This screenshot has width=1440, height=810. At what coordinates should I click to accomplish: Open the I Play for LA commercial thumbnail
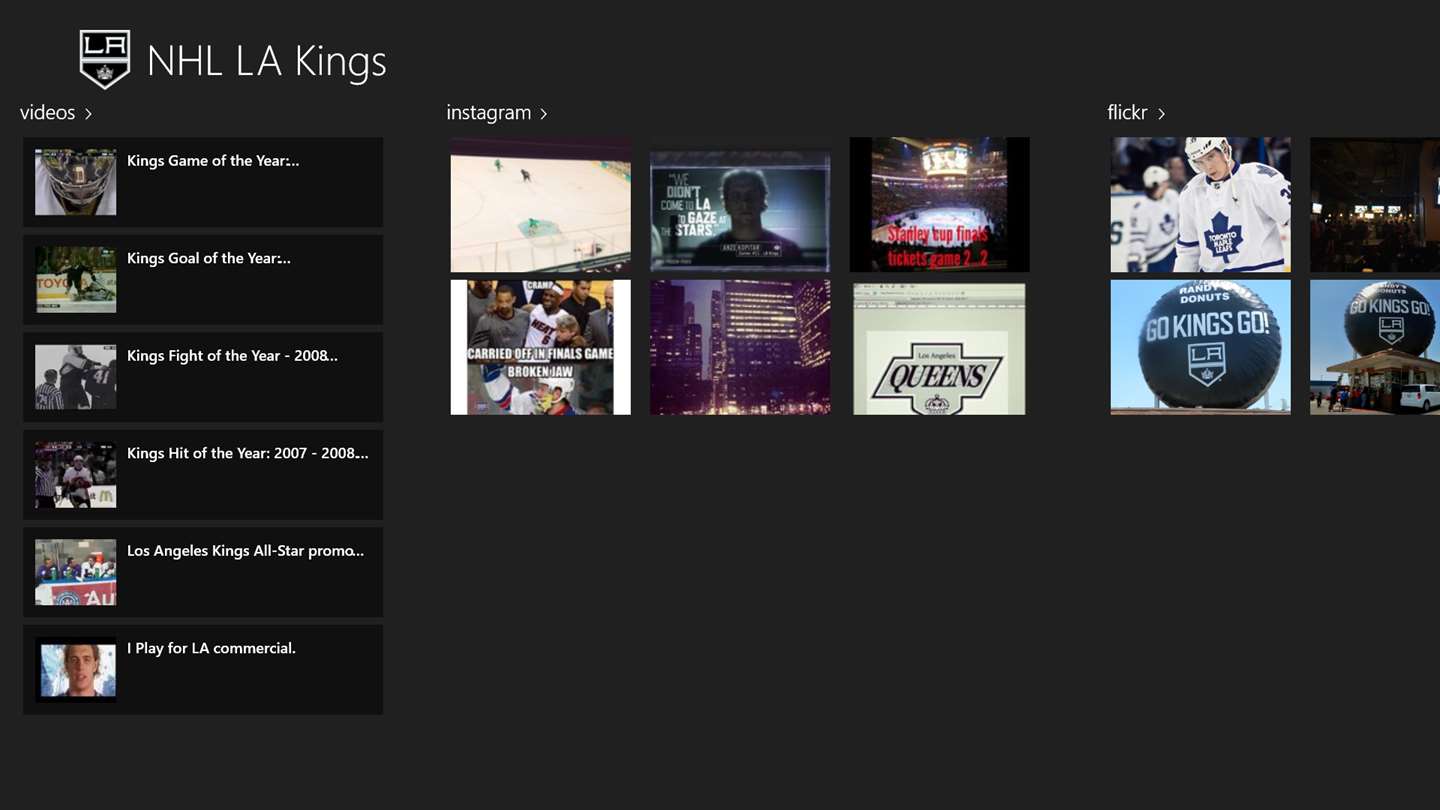pyautogui.click(x=76, y=670)
